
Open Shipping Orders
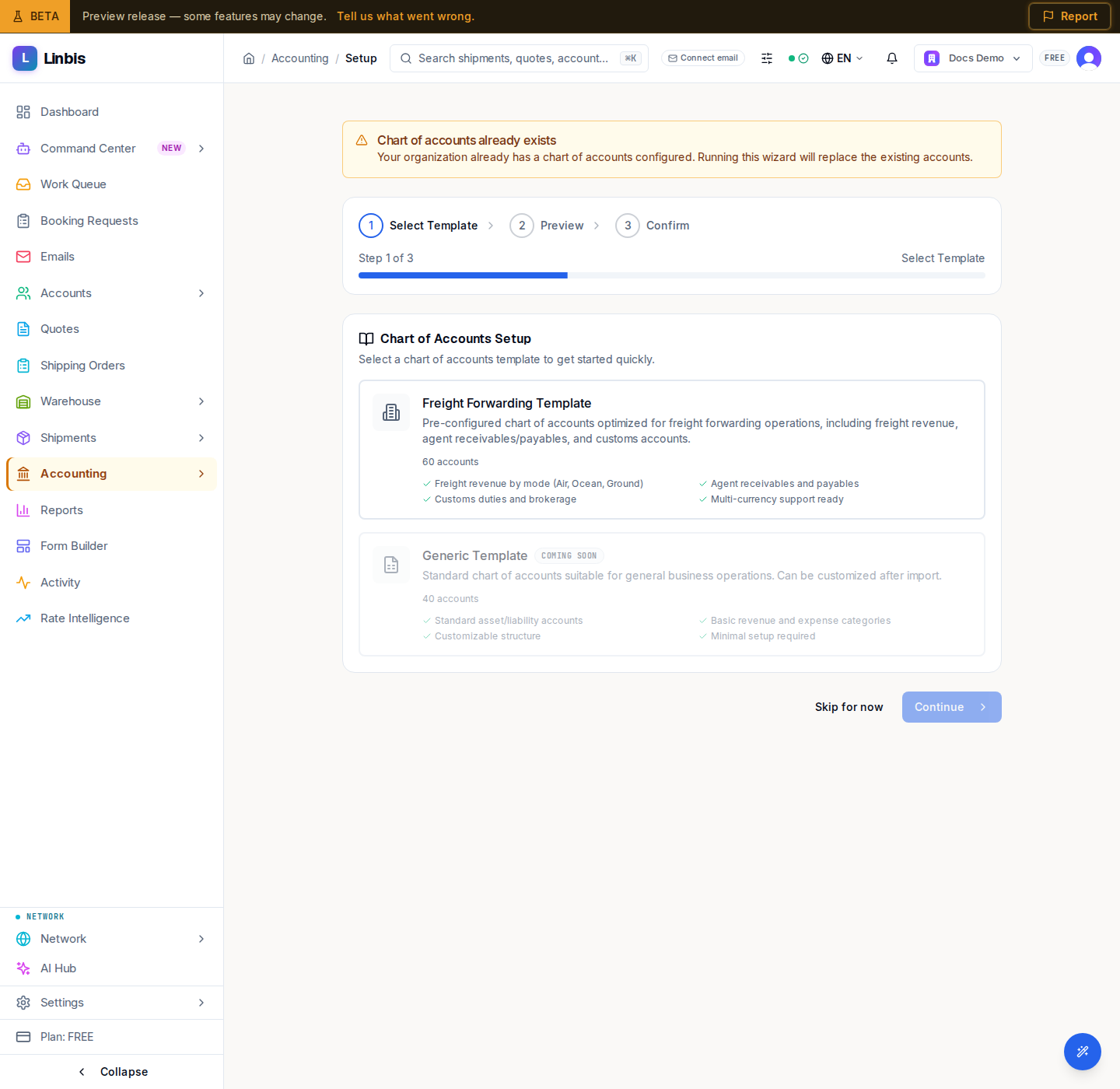(x=111, y=366)
